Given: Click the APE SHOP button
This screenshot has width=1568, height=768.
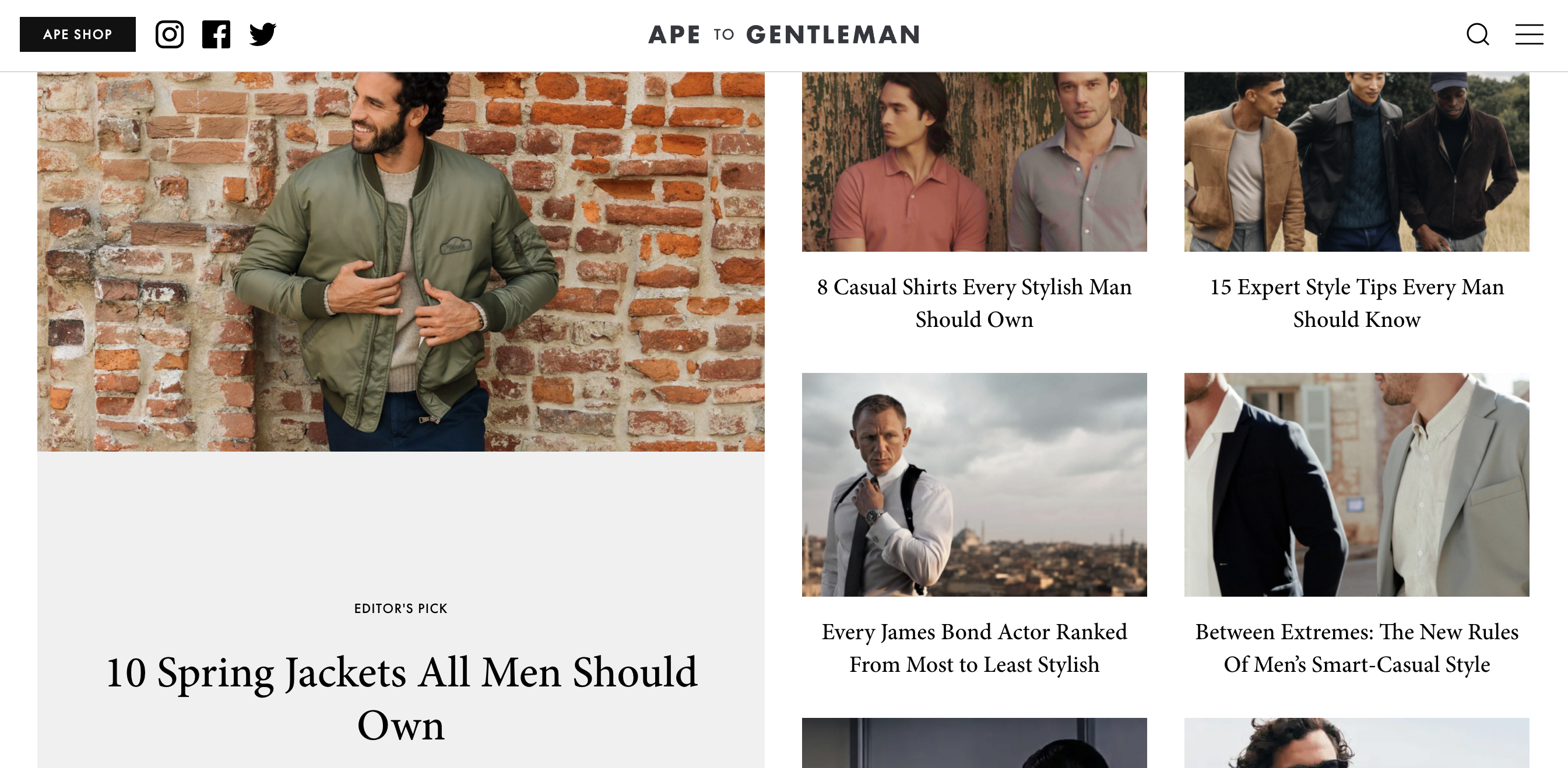Looking at the screenshot, I should [78, 34].
